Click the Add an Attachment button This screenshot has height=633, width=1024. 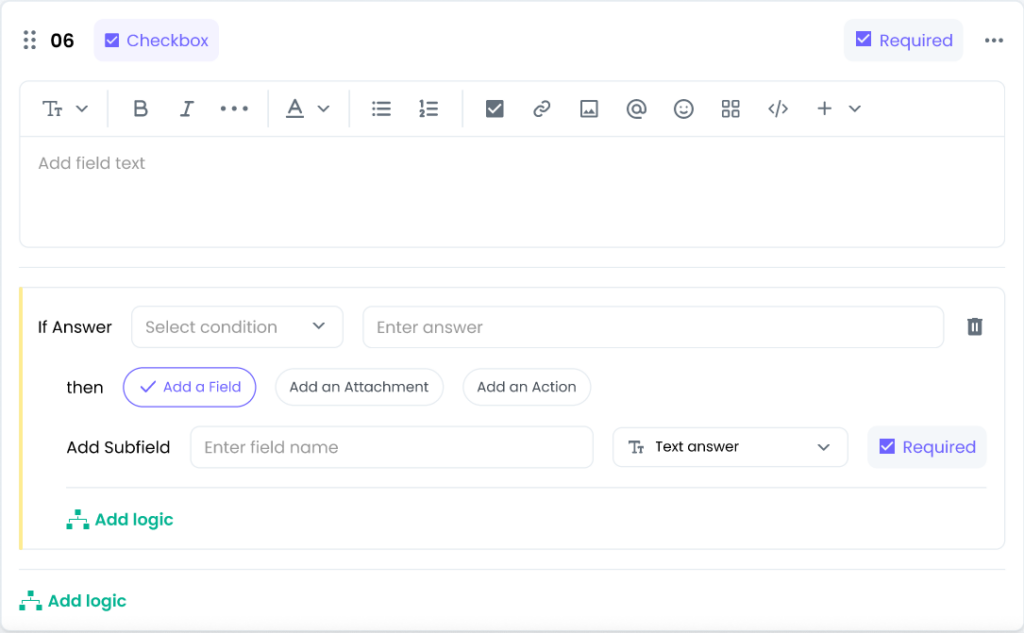point(359,387)
